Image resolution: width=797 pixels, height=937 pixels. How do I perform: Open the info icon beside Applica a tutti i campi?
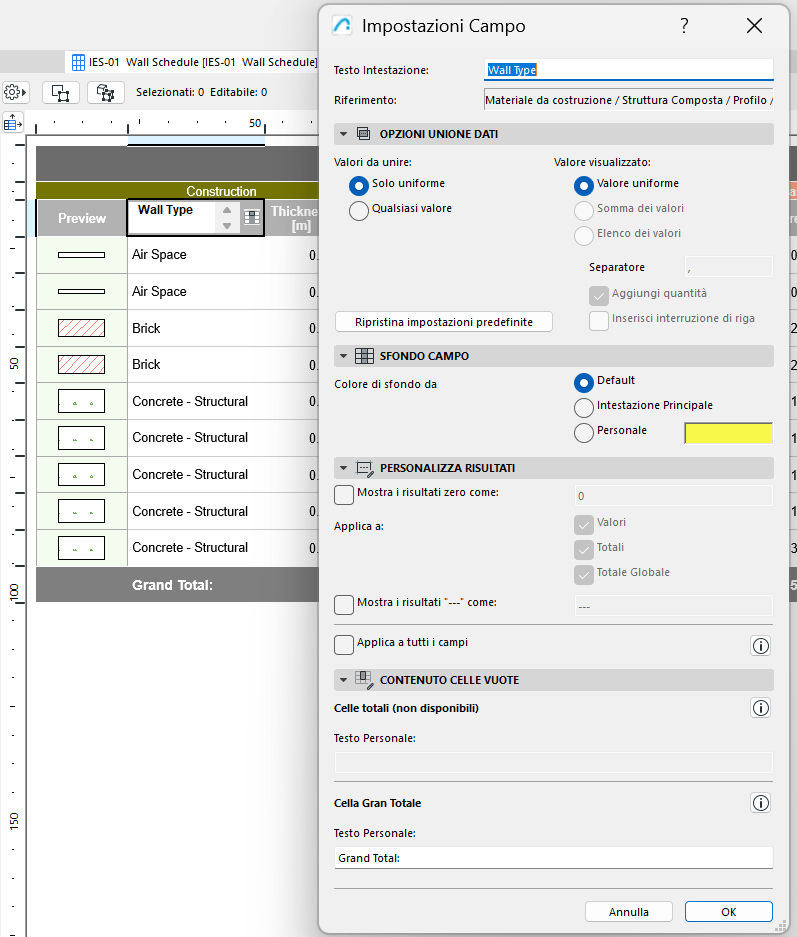[x=761, y=645]
